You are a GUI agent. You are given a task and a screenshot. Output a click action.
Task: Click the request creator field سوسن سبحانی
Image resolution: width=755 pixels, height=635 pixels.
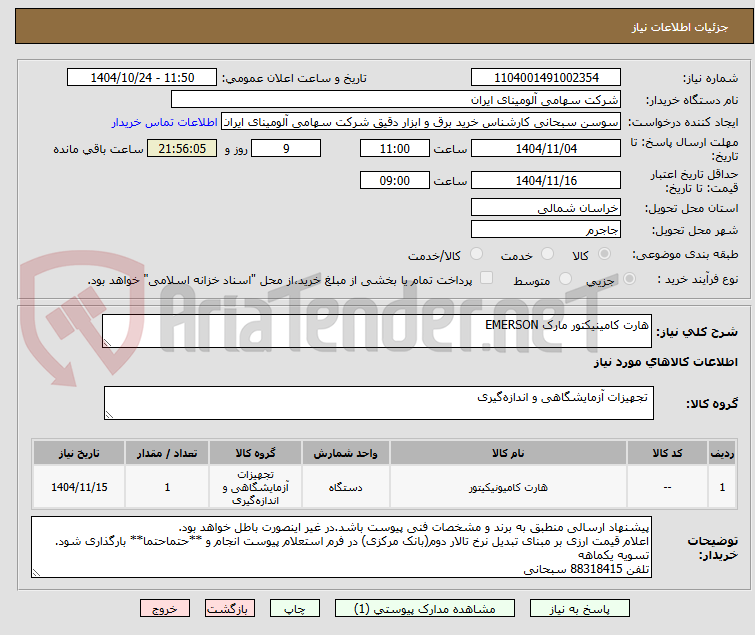click(x=420, y=122)
